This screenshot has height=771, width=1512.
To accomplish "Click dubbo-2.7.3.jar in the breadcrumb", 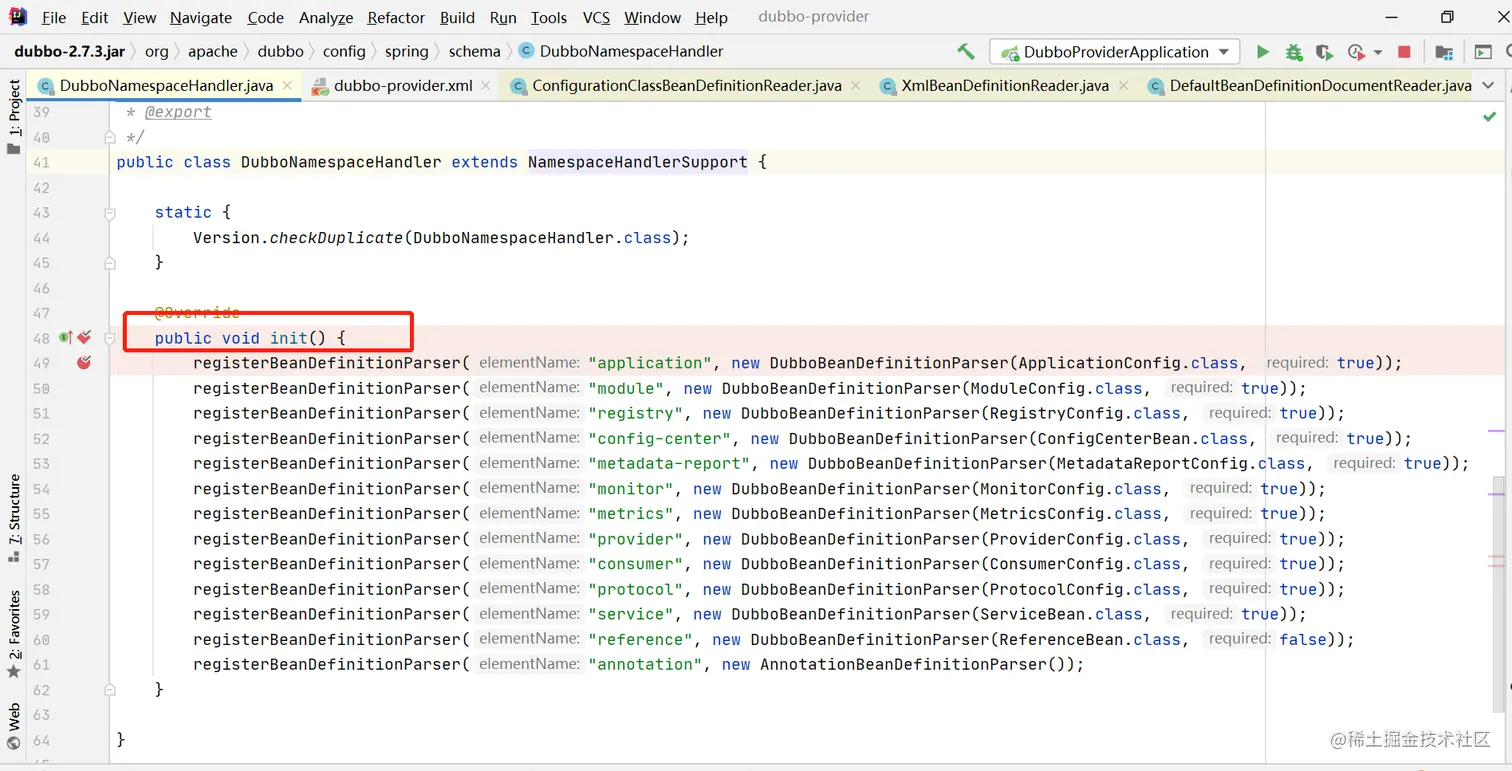I will (68, 51).
